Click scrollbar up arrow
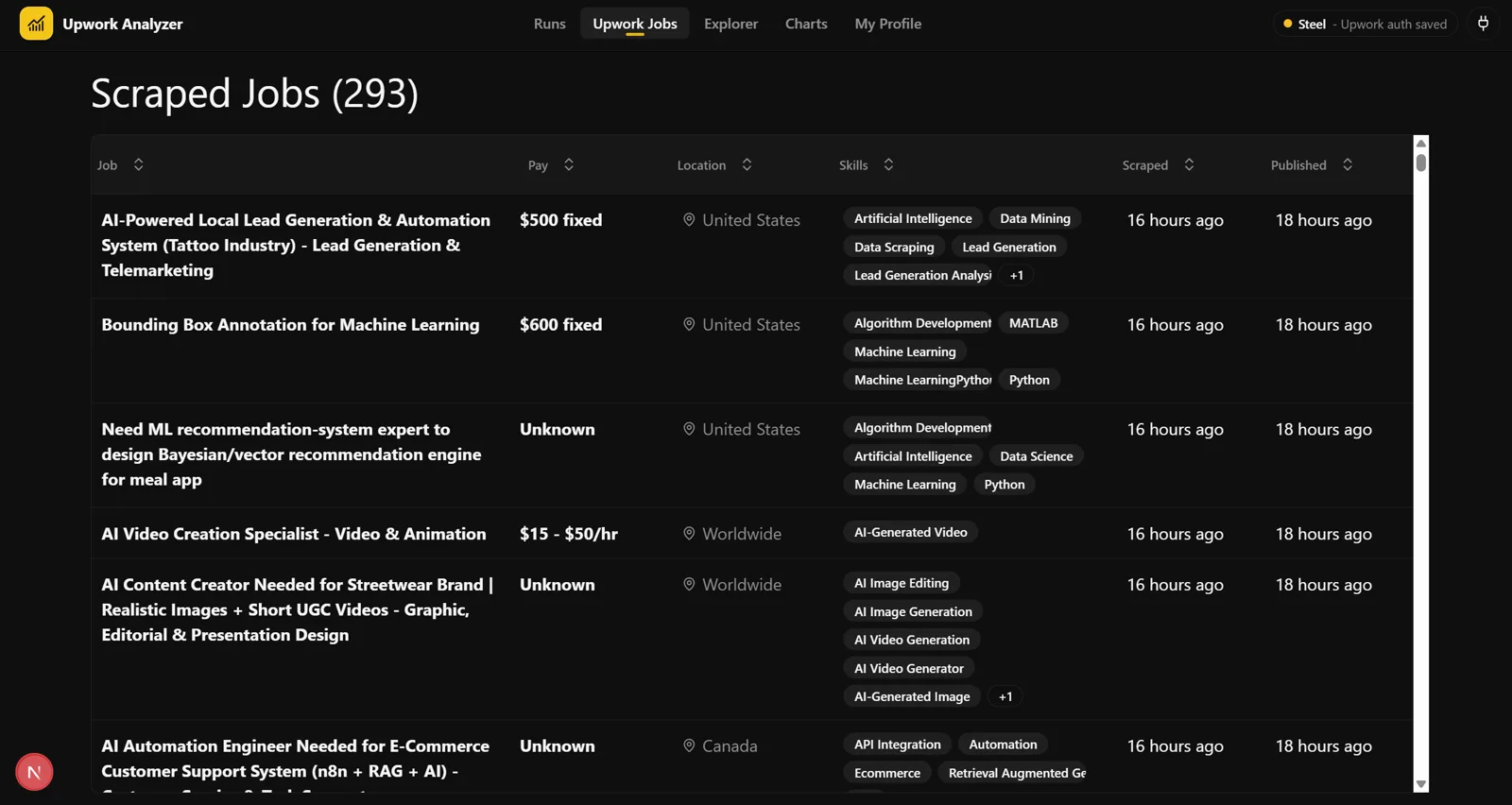 tap(1420, 143)
